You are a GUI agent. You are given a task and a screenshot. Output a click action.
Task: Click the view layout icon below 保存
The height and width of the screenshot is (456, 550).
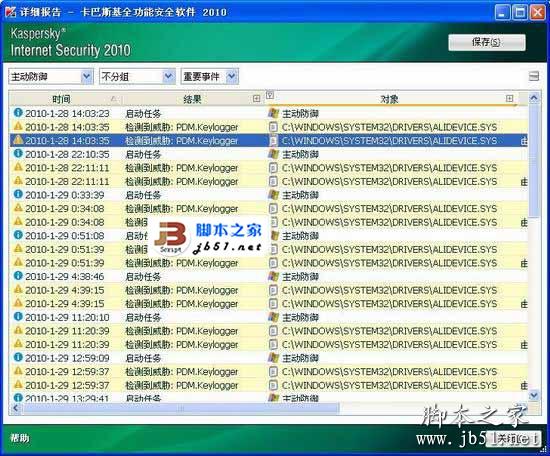coord(534,76)
